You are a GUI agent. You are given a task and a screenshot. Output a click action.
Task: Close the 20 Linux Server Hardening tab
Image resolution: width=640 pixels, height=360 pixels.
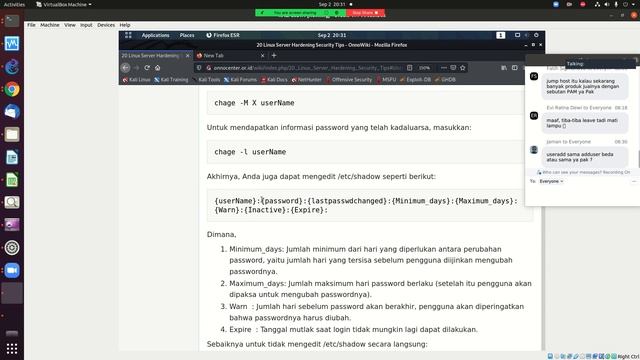coord(187,56)
